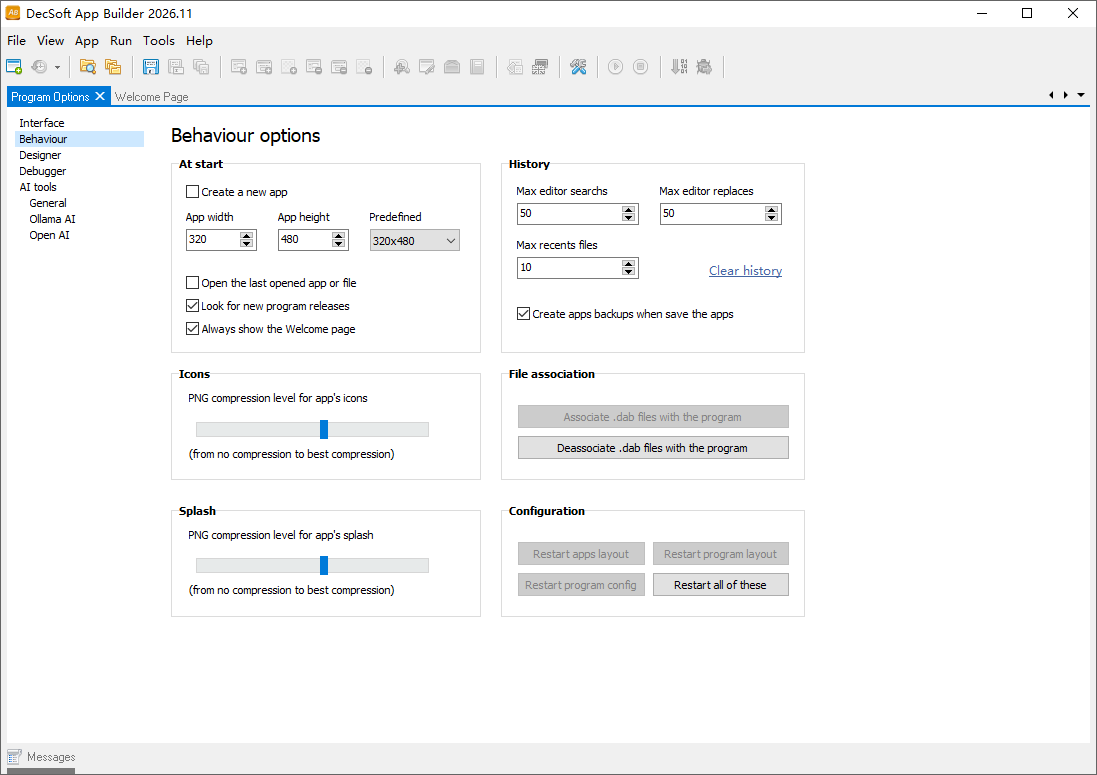Click Restart apps layout button
1097x775 pixels.
click(x=581, y=554)
